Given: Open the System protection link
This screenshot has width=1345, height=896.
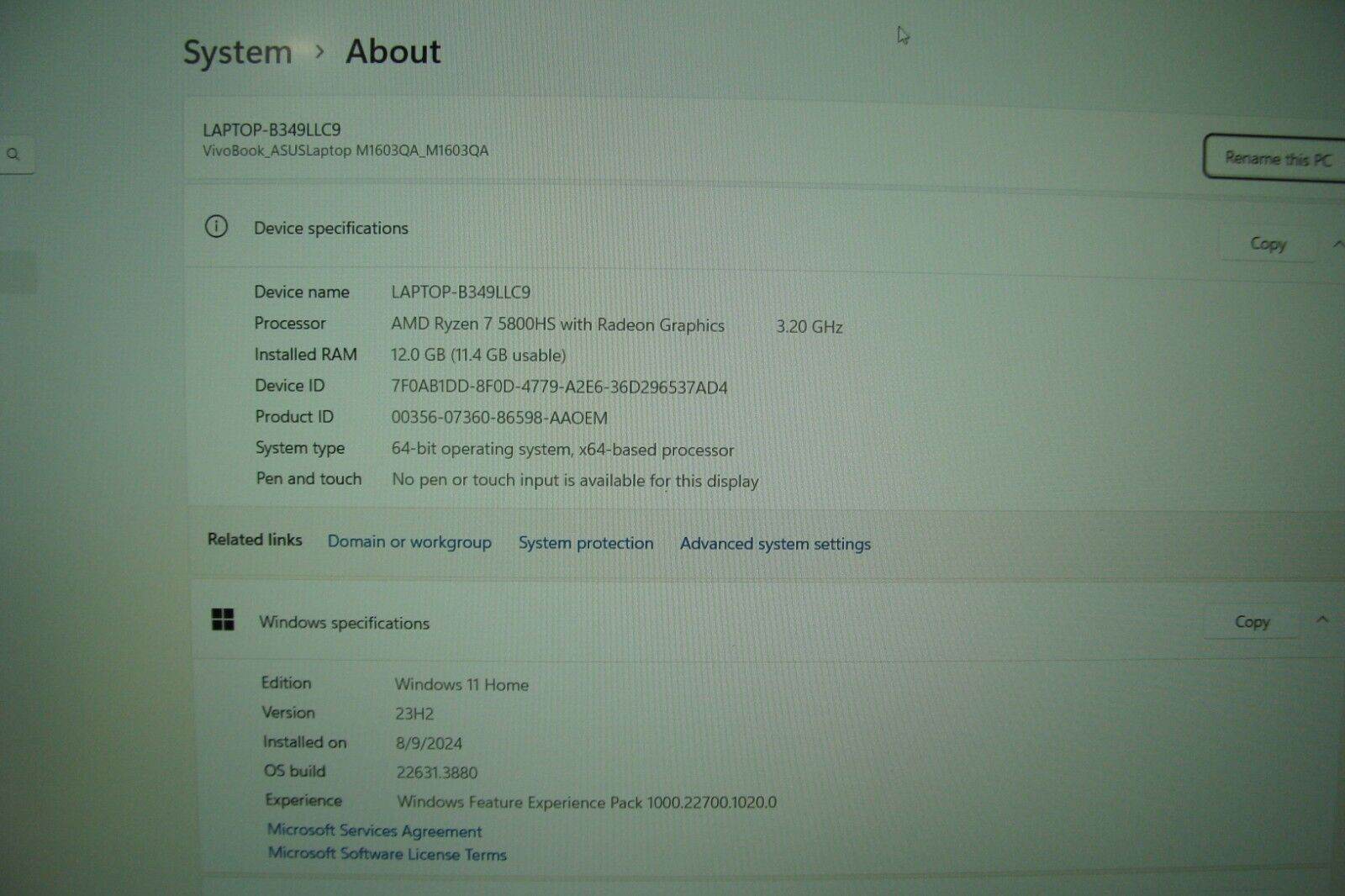Looking at the screenshot, I should [585, 543].
